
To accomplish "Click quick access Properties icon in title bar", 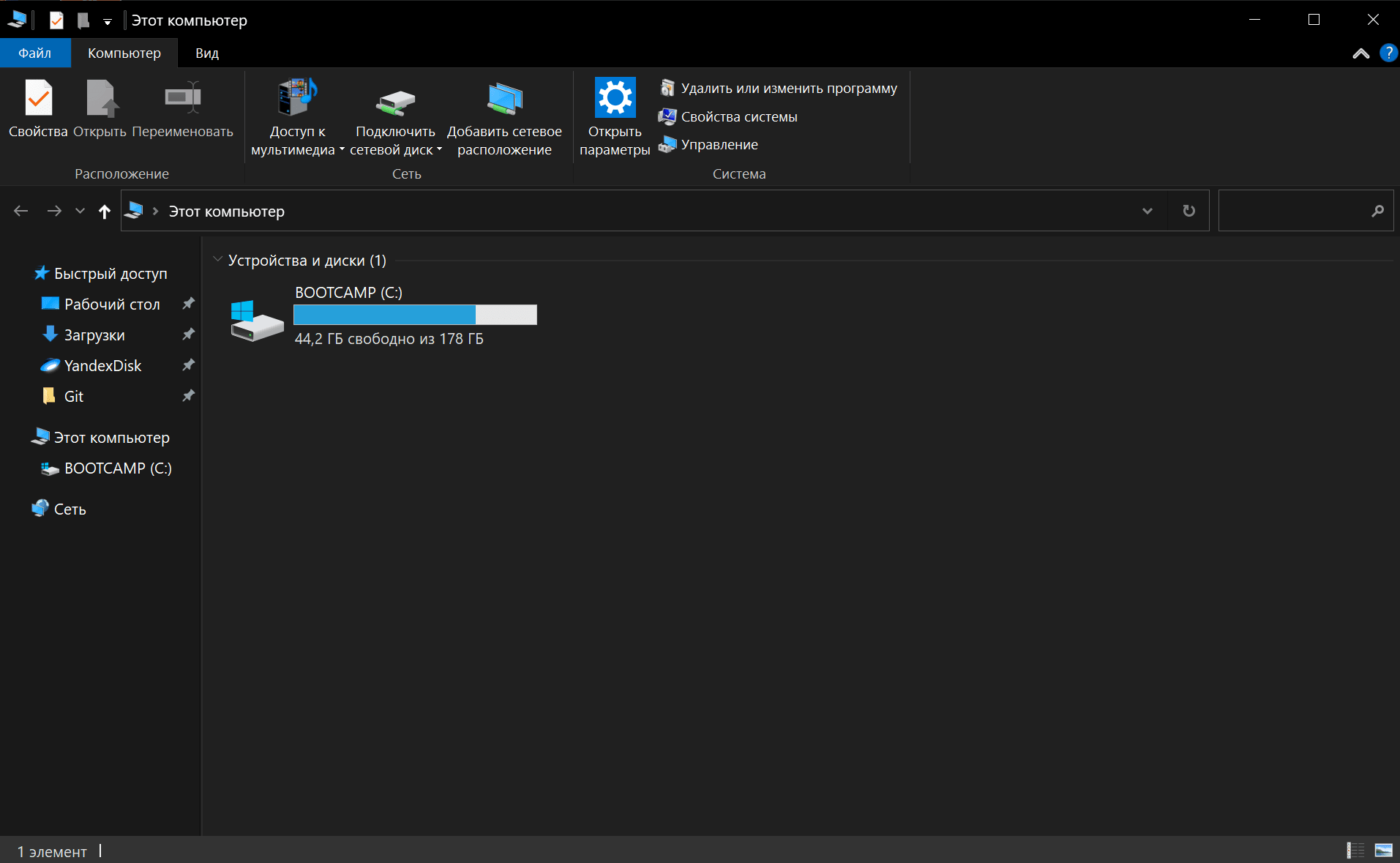I will point(56,20).
